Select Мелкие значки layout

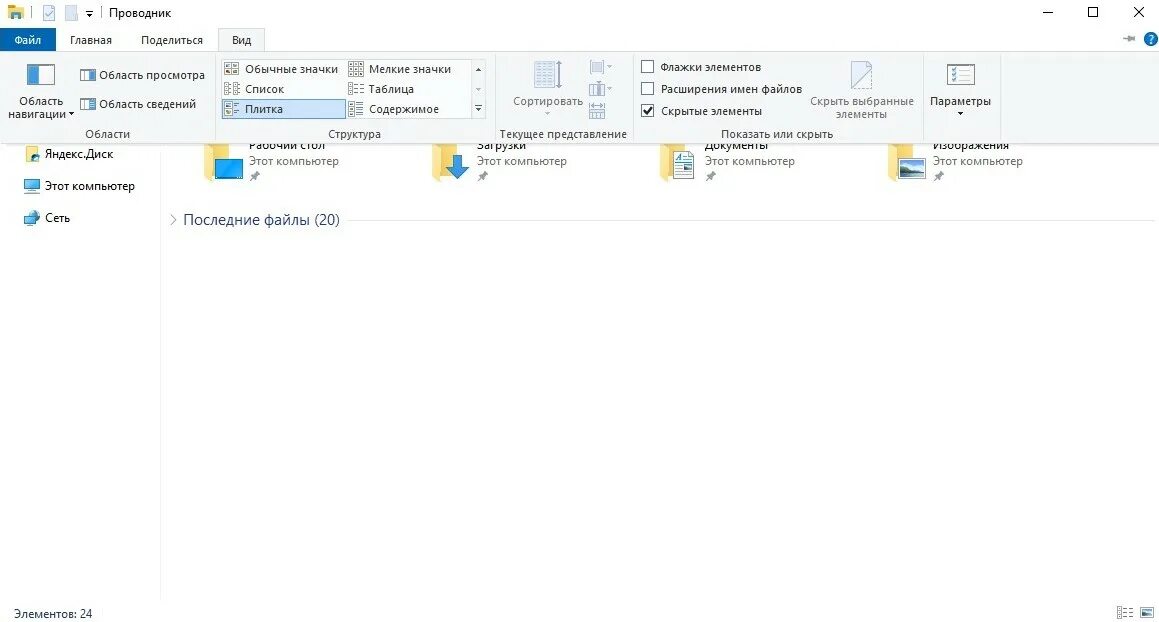point(400,69)
